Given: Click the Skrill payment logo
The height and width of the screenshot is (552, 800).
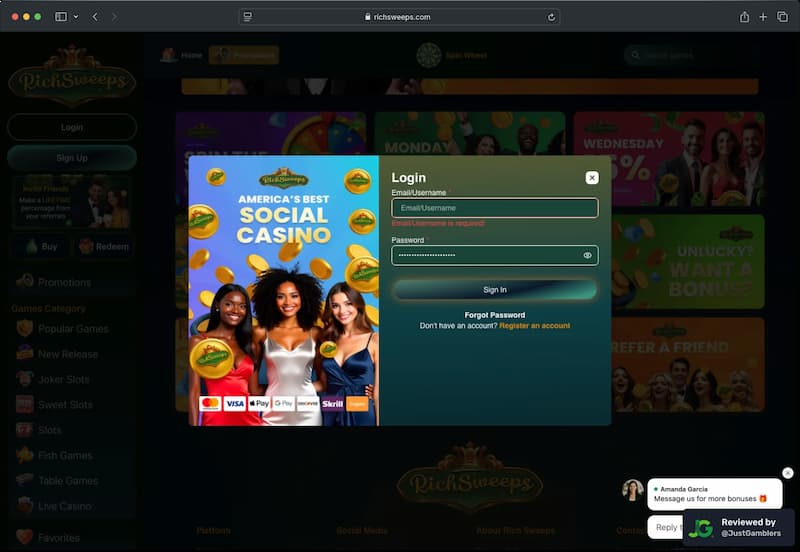Looking at the screenshot, I should [333, 404].
